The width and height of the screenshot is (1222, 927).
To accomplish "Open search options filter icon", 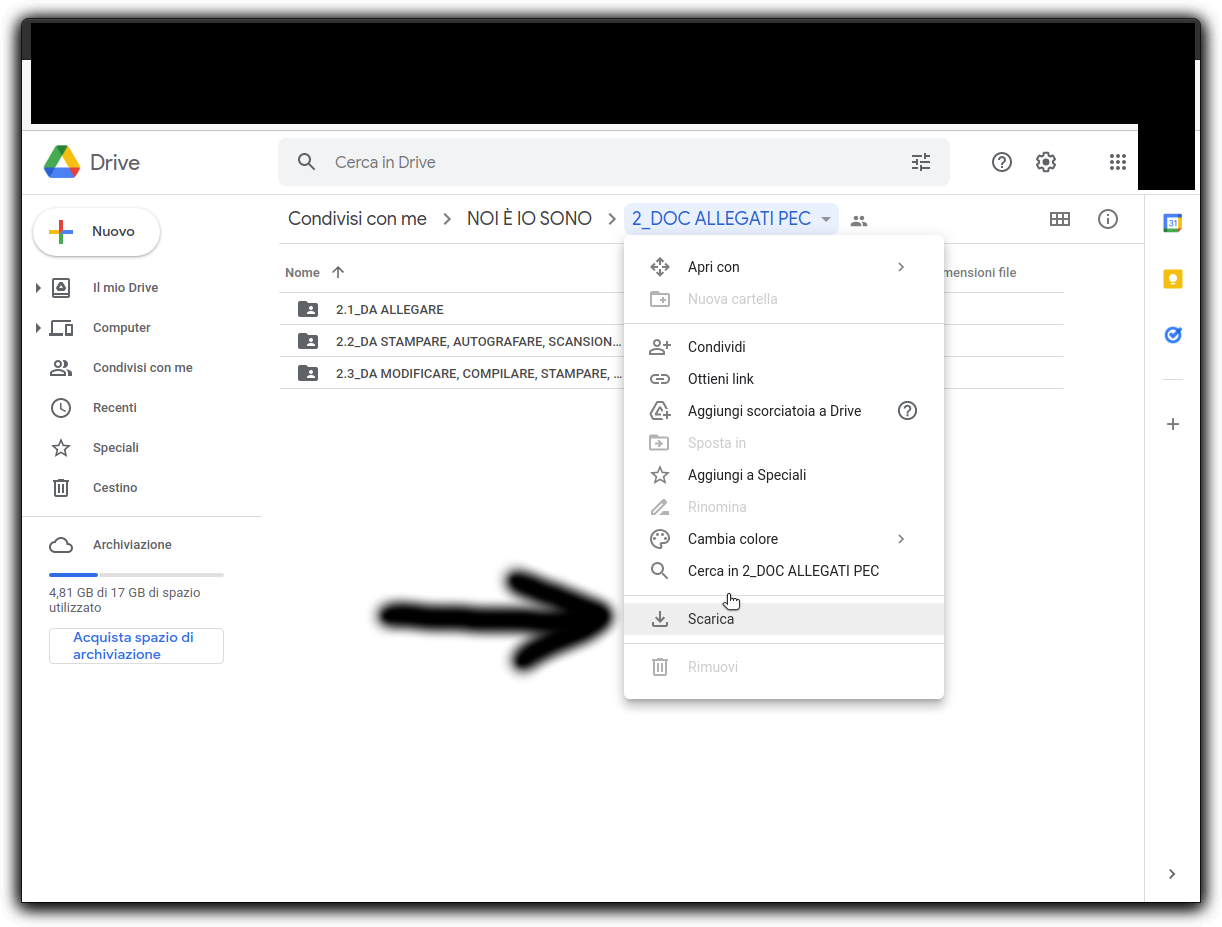I will [921, 162].
